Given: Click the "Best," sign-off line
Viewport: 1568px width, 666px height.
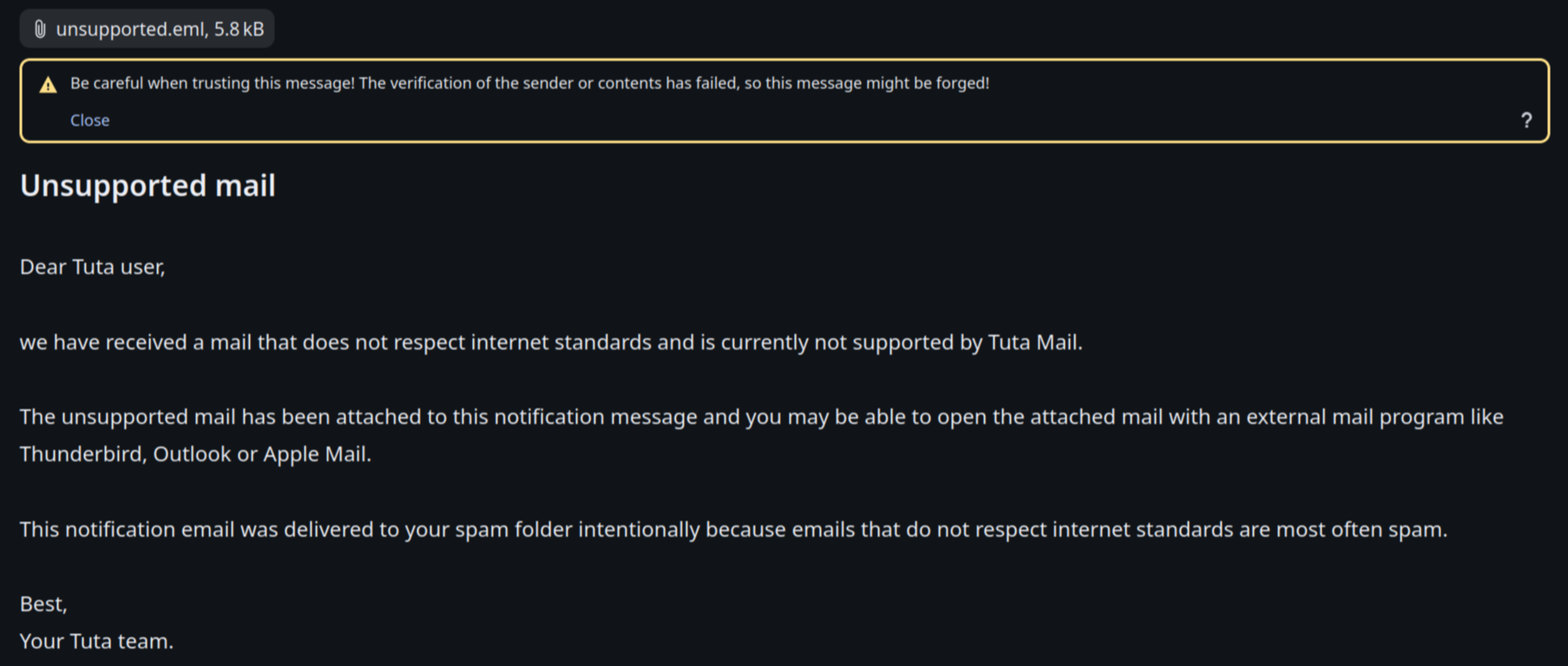Looking at the screenshot, I should coord(43,604).
